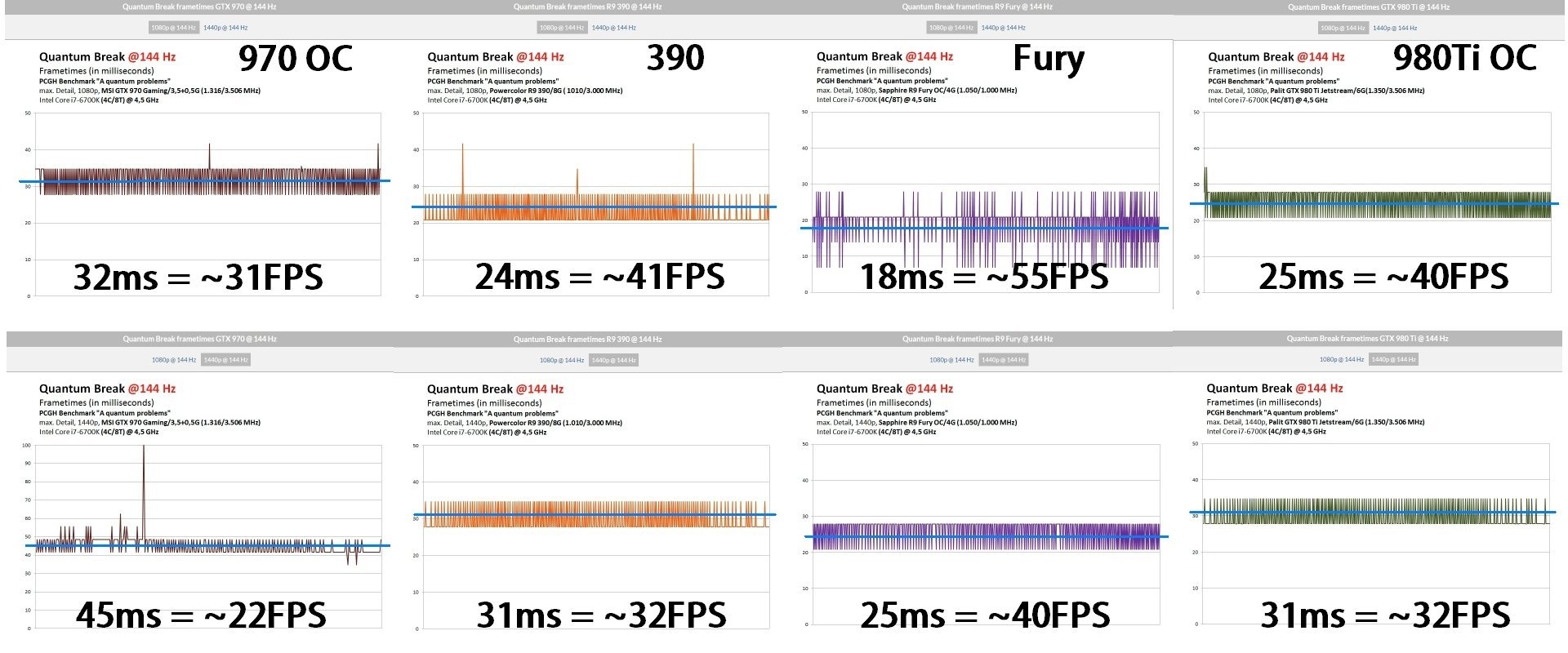This screenshot has height=653, width=1568.
Task: Switch R9 Fury 1440p panel to 1080p tab
Action: 951,360
